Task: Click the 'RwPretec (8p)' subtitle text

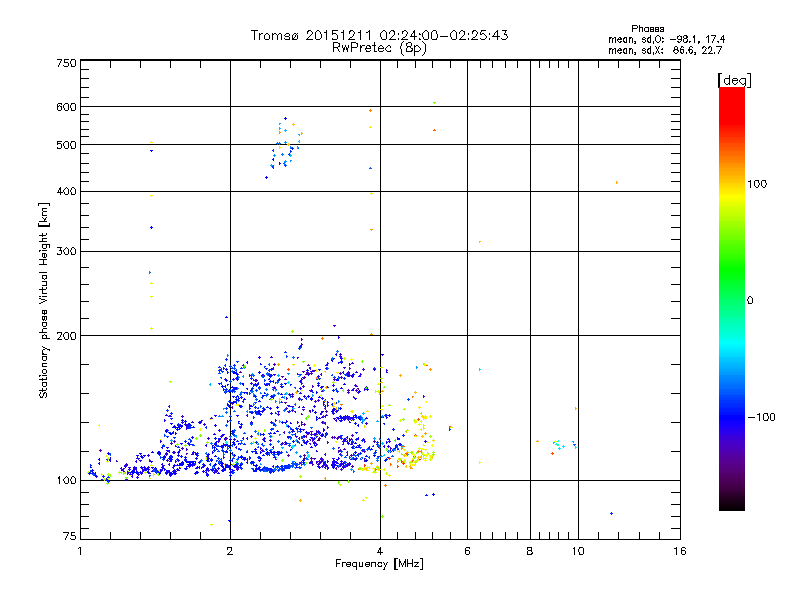Action: [x=379, y=48]
